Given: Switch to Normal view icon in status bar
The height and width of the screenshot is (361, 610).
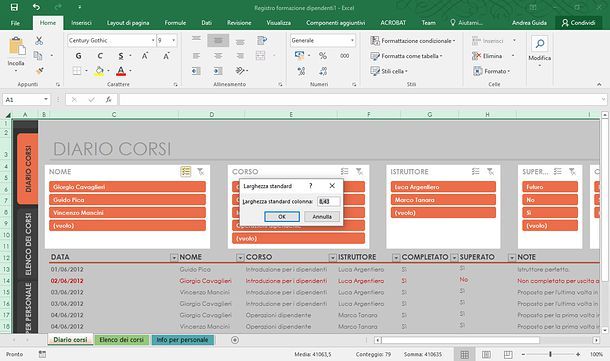Looking at the screenshot, I should click(465, 354).
